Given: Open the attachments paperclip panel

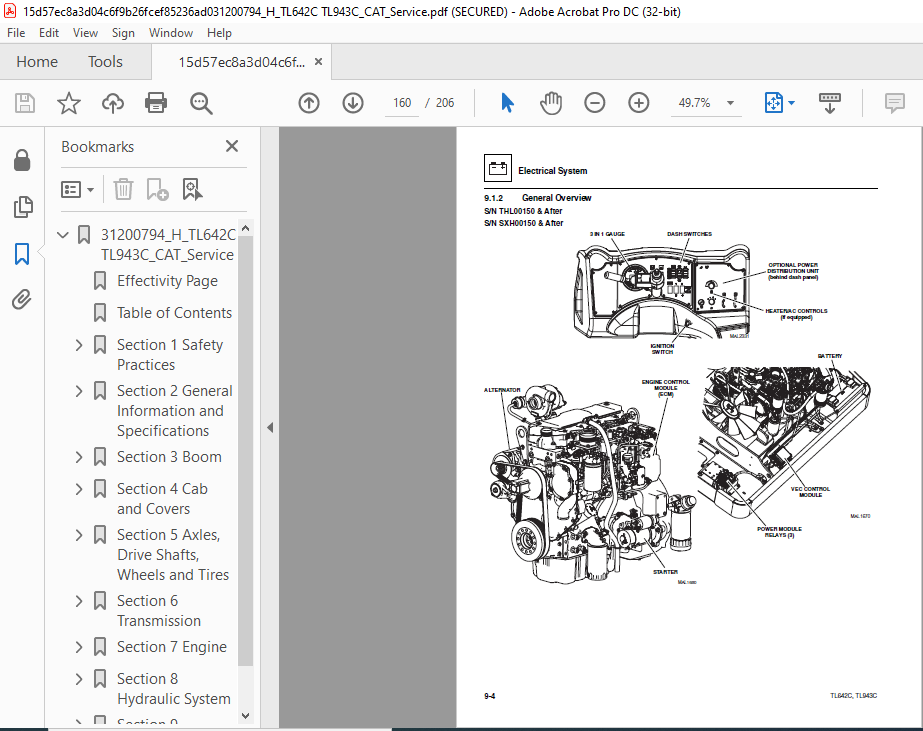Looking at the screenshot, I should click(22, 300).
